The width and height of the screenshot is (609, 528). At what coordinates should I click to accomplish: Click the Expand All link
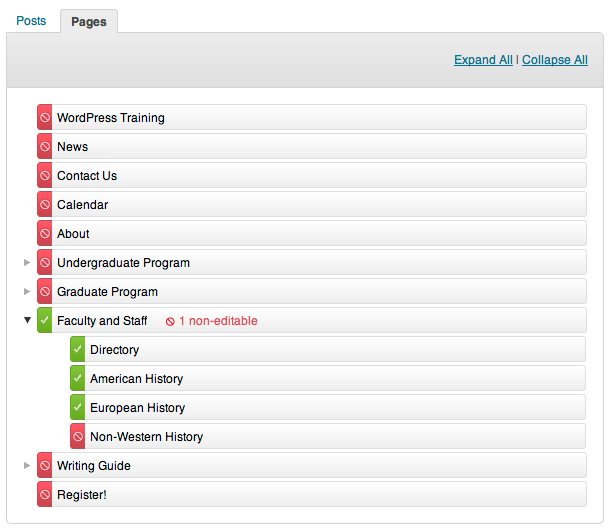coord(483,60)
